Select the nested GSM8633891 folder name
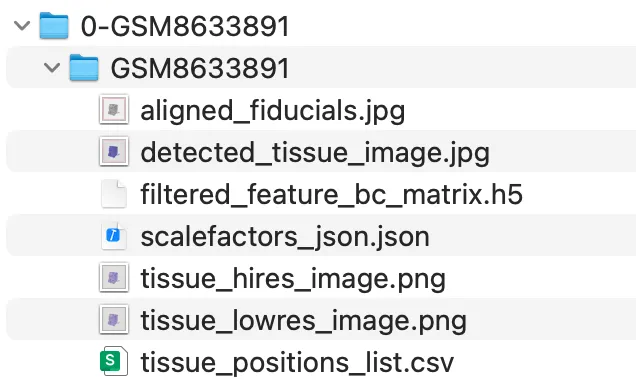Screen dimensions: 636x380 click(200, 68)
